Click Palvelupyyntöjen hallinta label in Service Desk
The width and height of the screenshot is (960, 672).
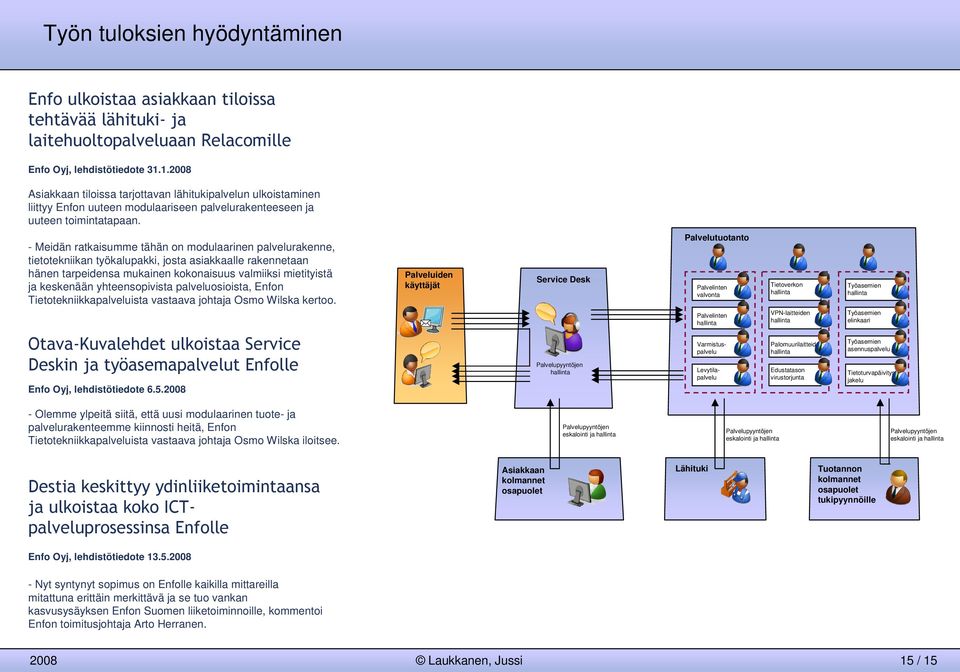560,368
